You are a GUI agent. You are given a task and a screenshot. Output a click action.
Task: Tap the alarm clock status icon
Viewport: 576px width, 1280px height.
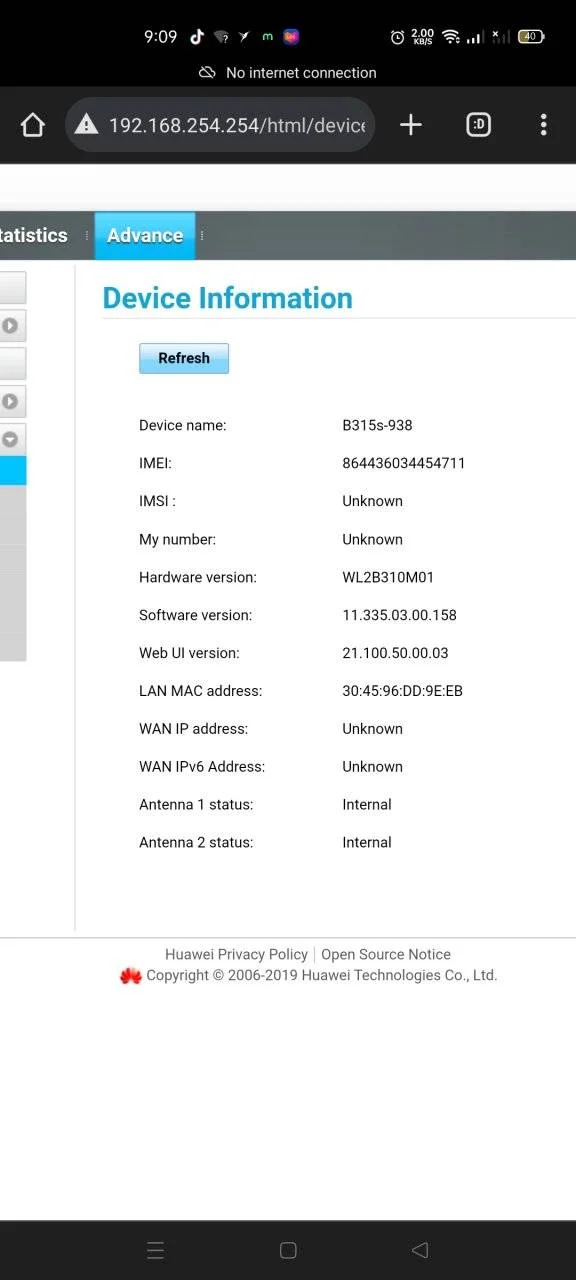(397, 37)
